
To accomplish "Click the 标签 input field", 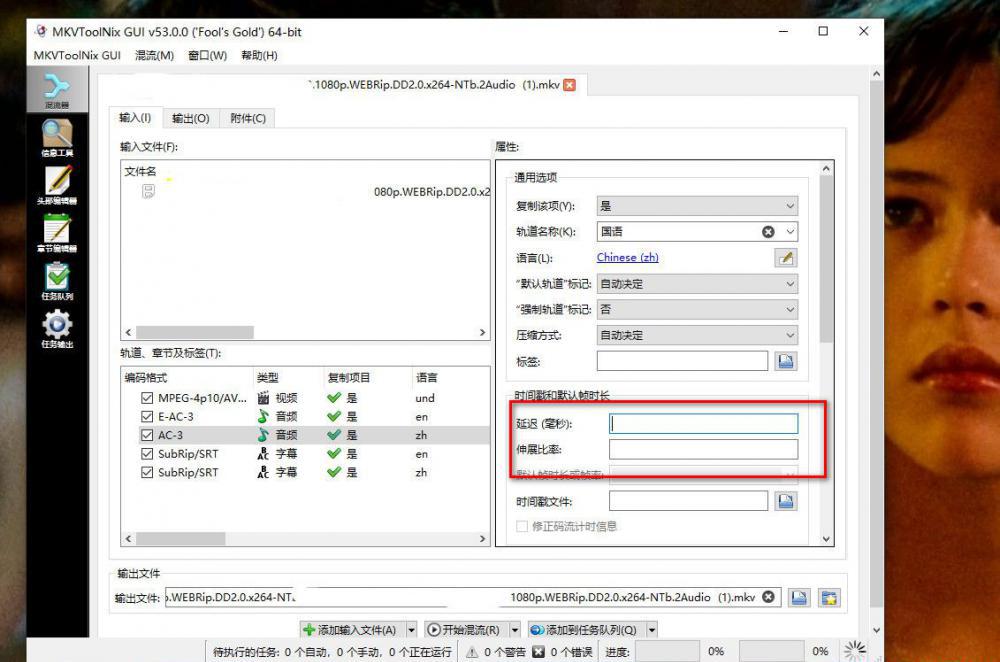I will pyautogui.click(x=682, y=361).
